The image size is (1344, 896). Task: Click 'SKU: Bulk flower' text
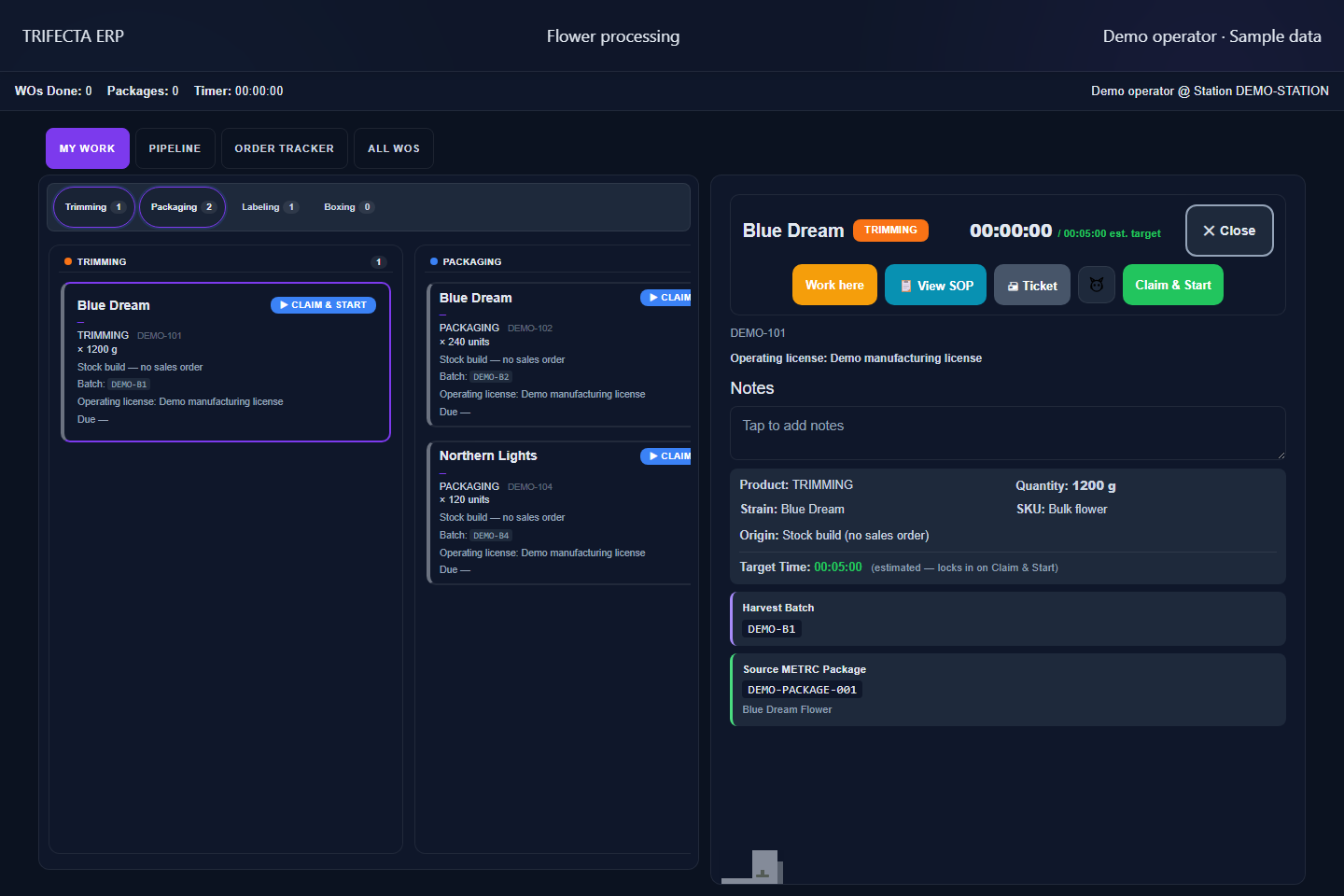tap(1062, 509)
